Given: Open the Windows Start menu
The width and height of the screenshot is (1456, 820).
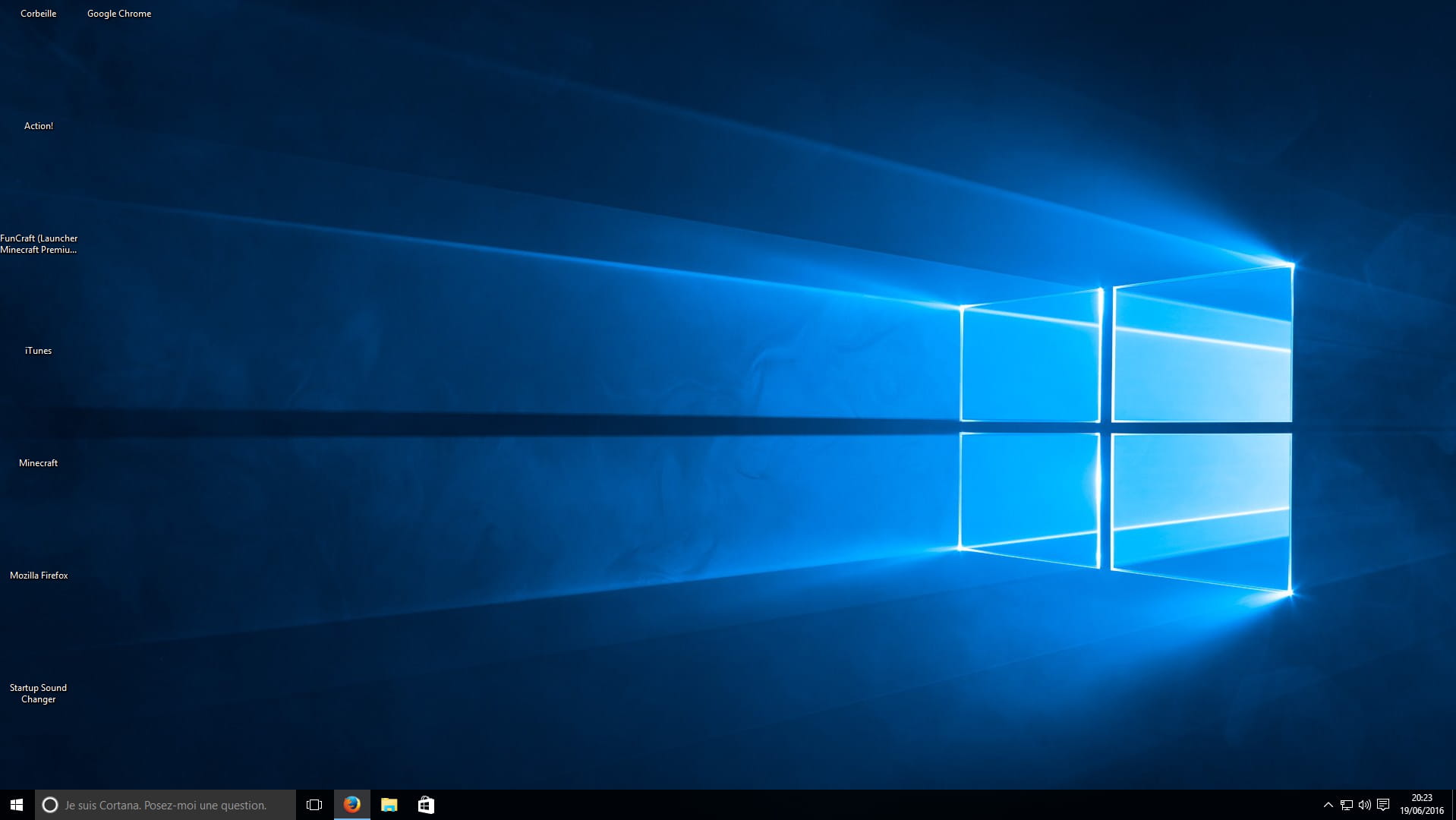Looking at the screenshot, I should [x=17, y=805].
